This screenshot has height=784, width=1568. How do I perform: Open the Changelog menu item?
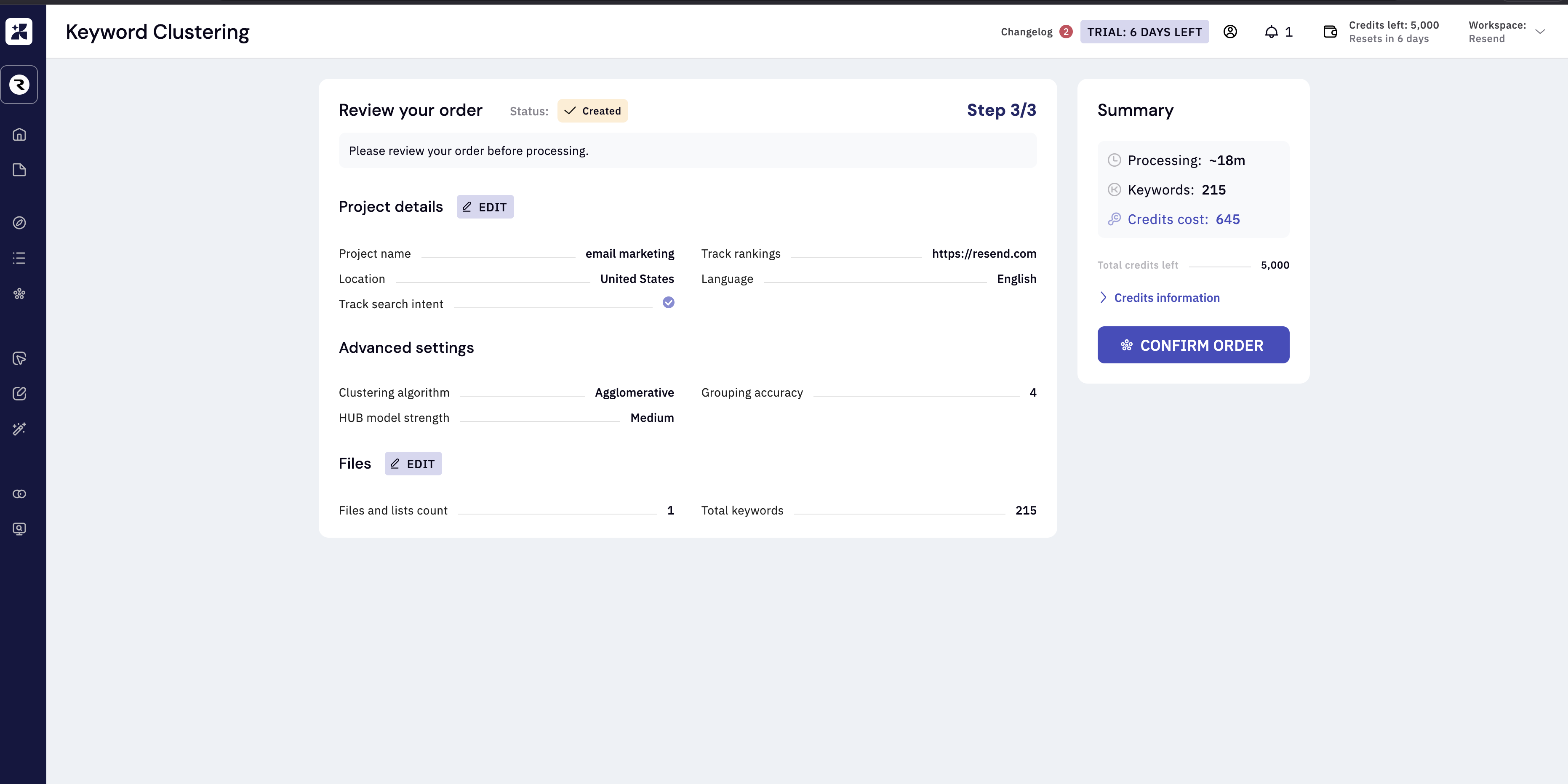tap(1026, 32)
